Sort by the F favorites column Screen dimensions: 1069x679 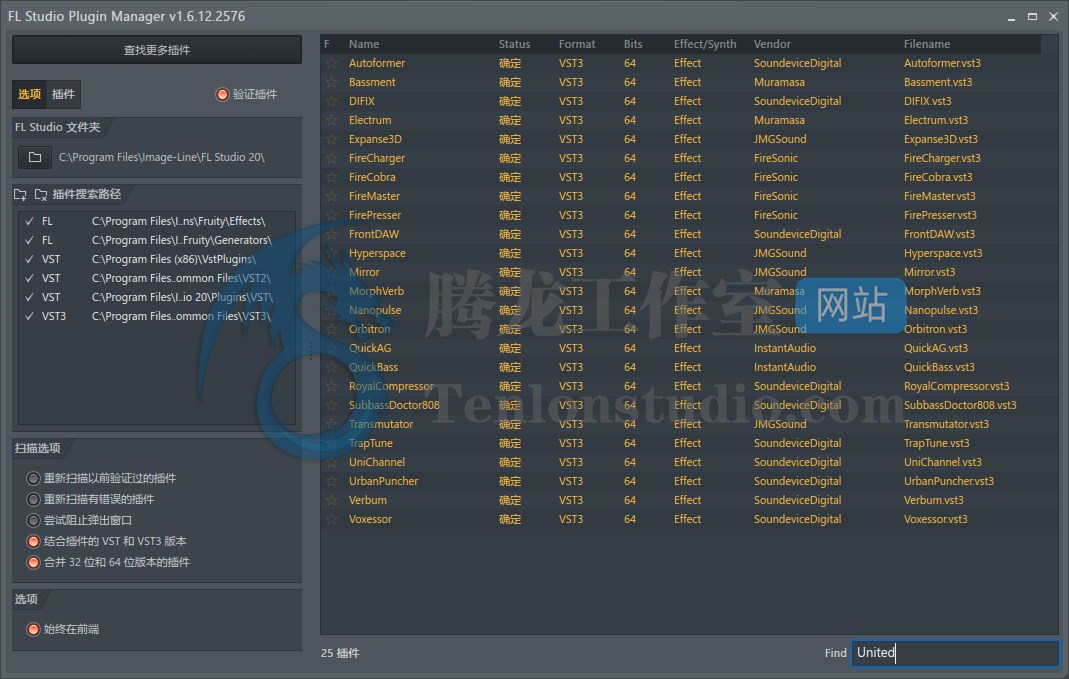pos(327,44)
